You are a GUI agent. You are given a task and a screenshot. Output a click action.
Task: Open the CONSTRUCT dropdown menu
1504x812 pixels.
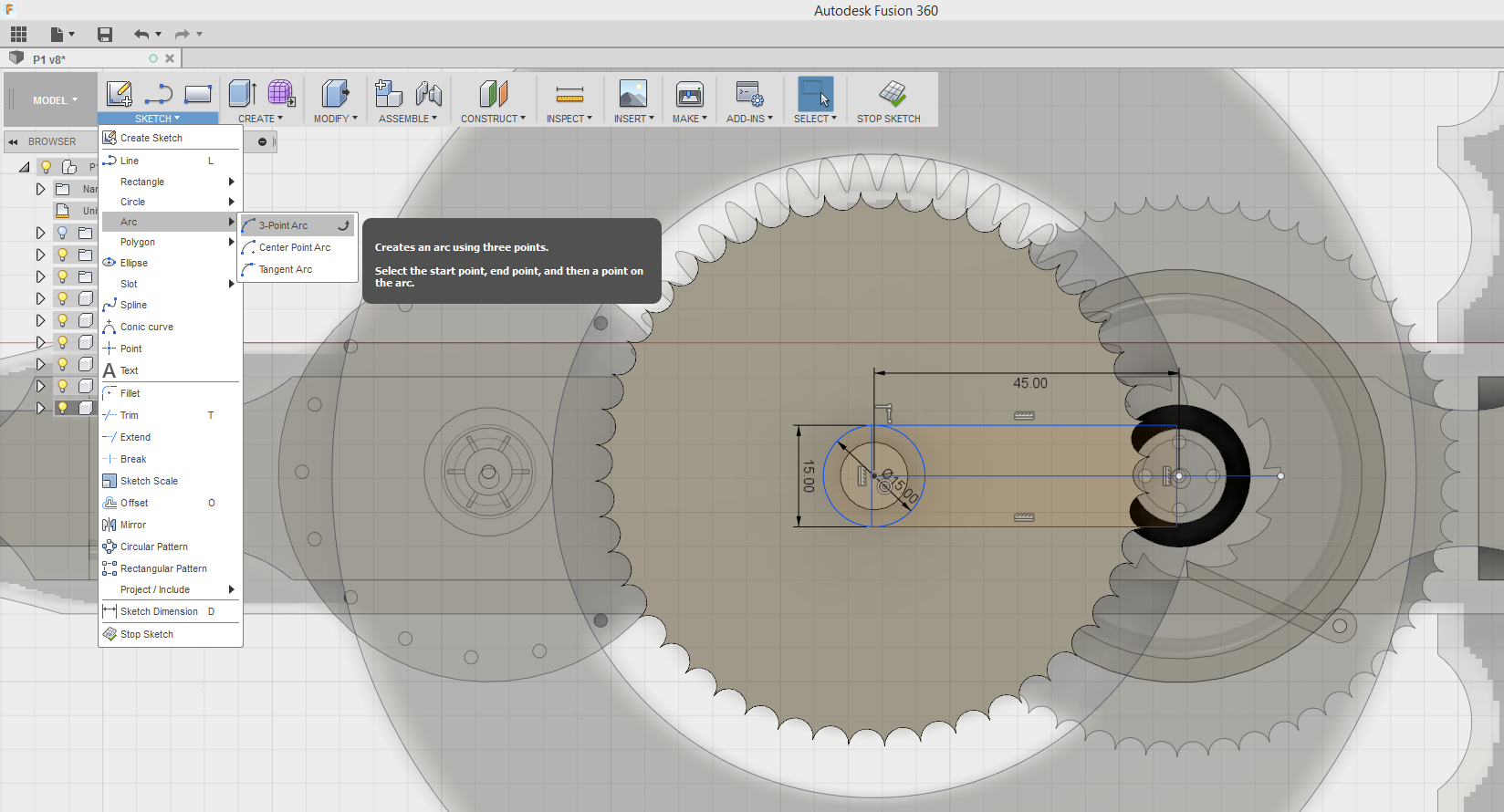pyautogui.click(x=493, y=119)
